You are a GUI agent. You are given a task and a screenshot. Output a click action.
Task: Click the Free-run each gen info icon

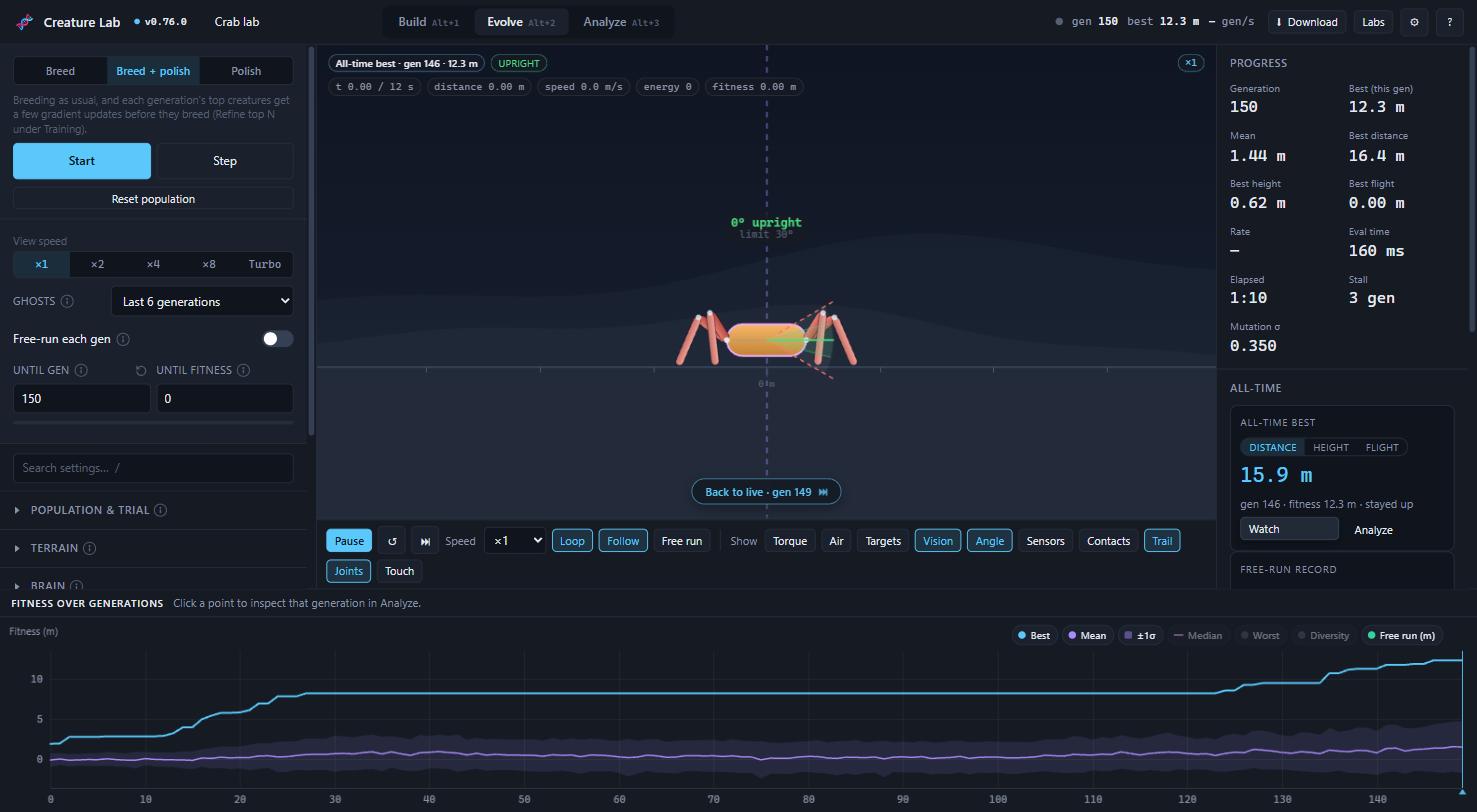tap(123, 339)
